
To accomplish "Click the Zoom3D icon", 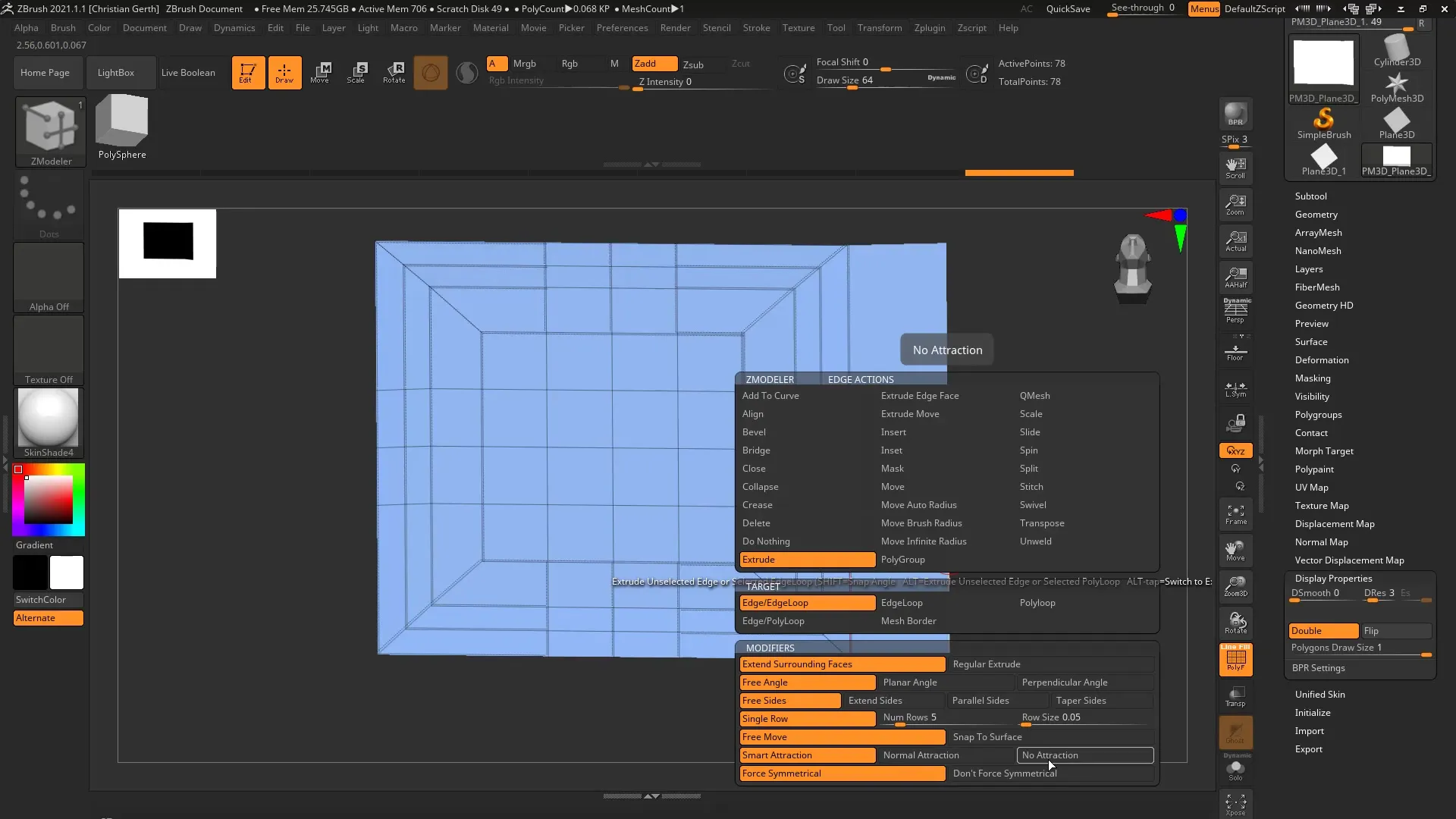I will click(1235, 586).
